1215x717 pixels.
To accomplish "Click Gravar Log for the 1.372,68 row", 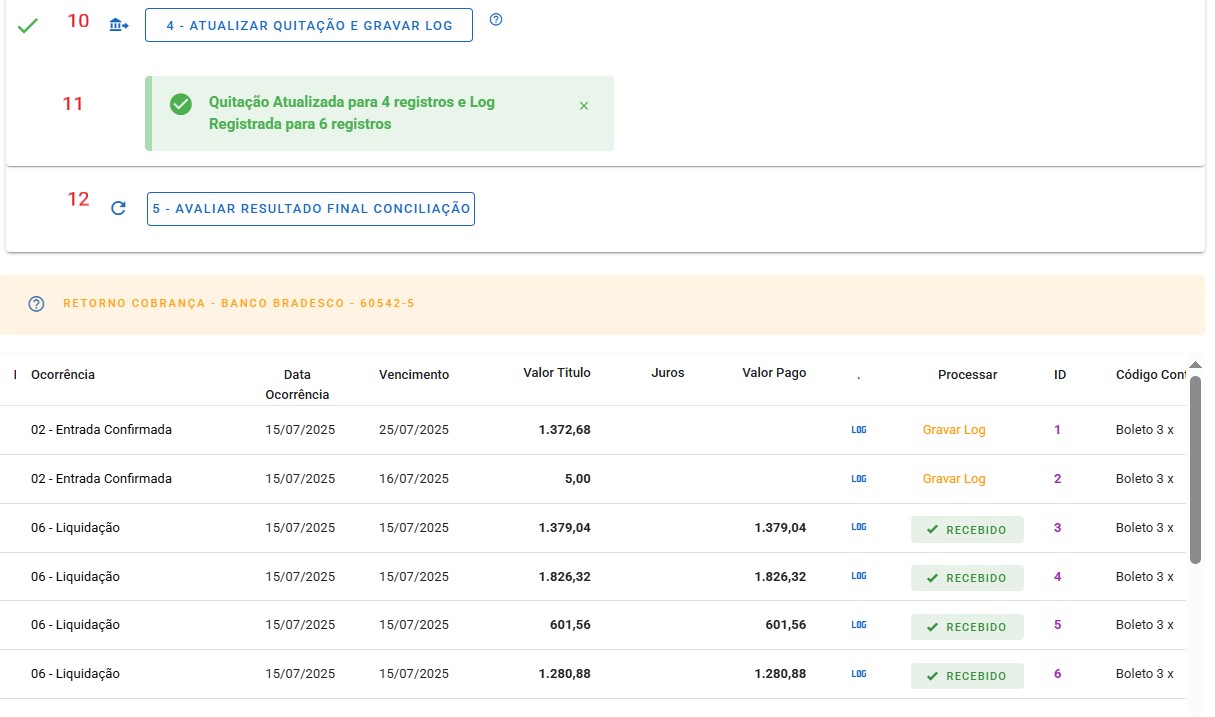I will pos(954,430).
